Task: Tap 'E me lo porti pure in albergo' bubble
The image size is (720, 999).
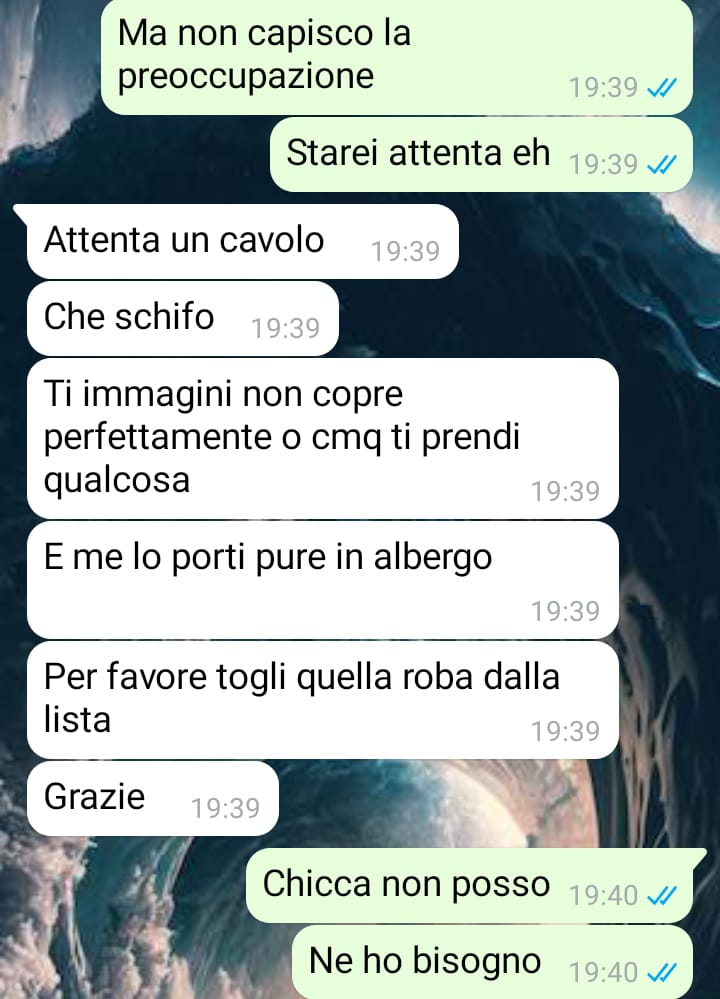Action: 323,580
